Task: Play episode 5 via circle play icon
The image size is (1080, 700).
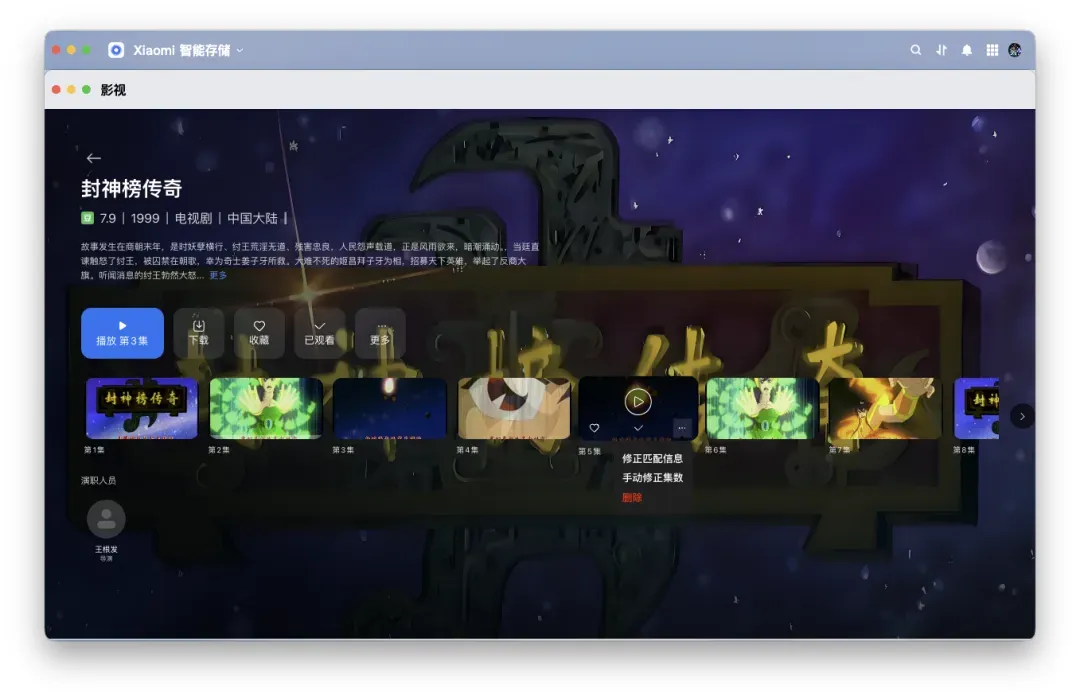Action: 638,402
